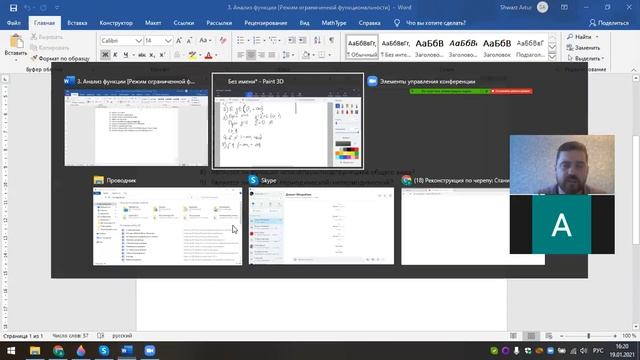640x360 pixels.
Task: Open Chrome from the taskbar
Action: click(x=58, y=351)
